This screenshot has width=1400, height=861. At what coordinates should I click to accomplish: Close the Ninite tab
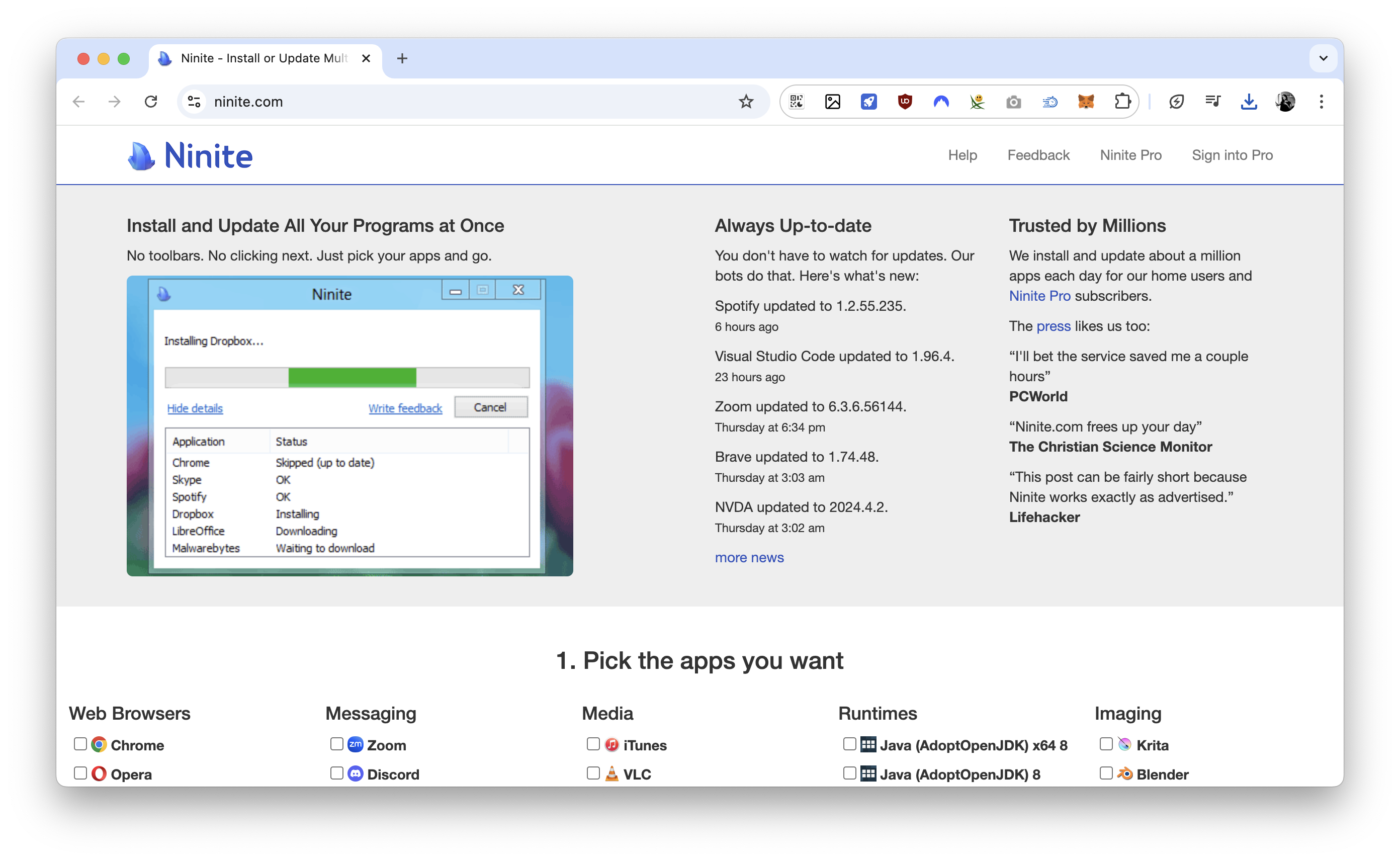pos(366,58)
